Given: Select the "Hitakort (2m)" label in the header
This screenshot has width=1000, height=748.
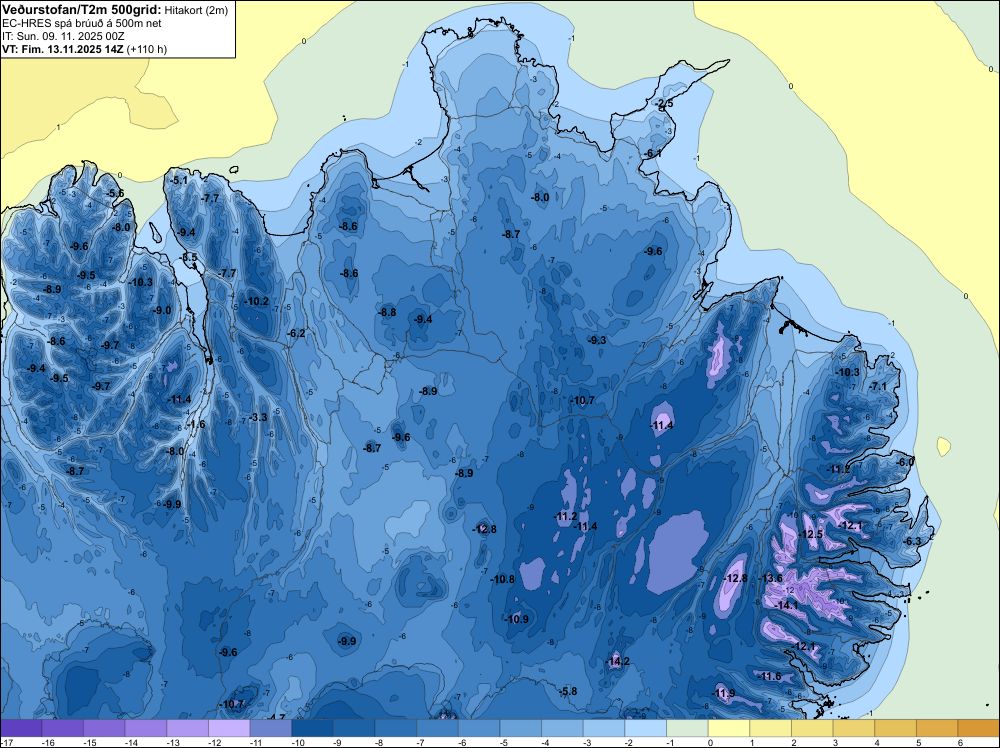Looking at the screenshot, I should point(196,10).
